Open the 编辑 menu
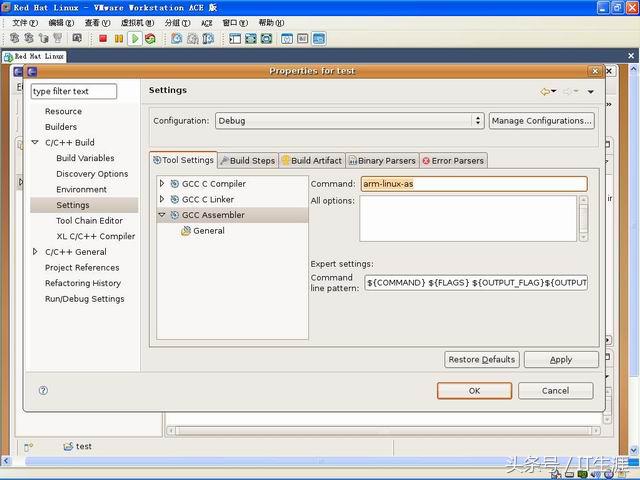 pos(61,23)
